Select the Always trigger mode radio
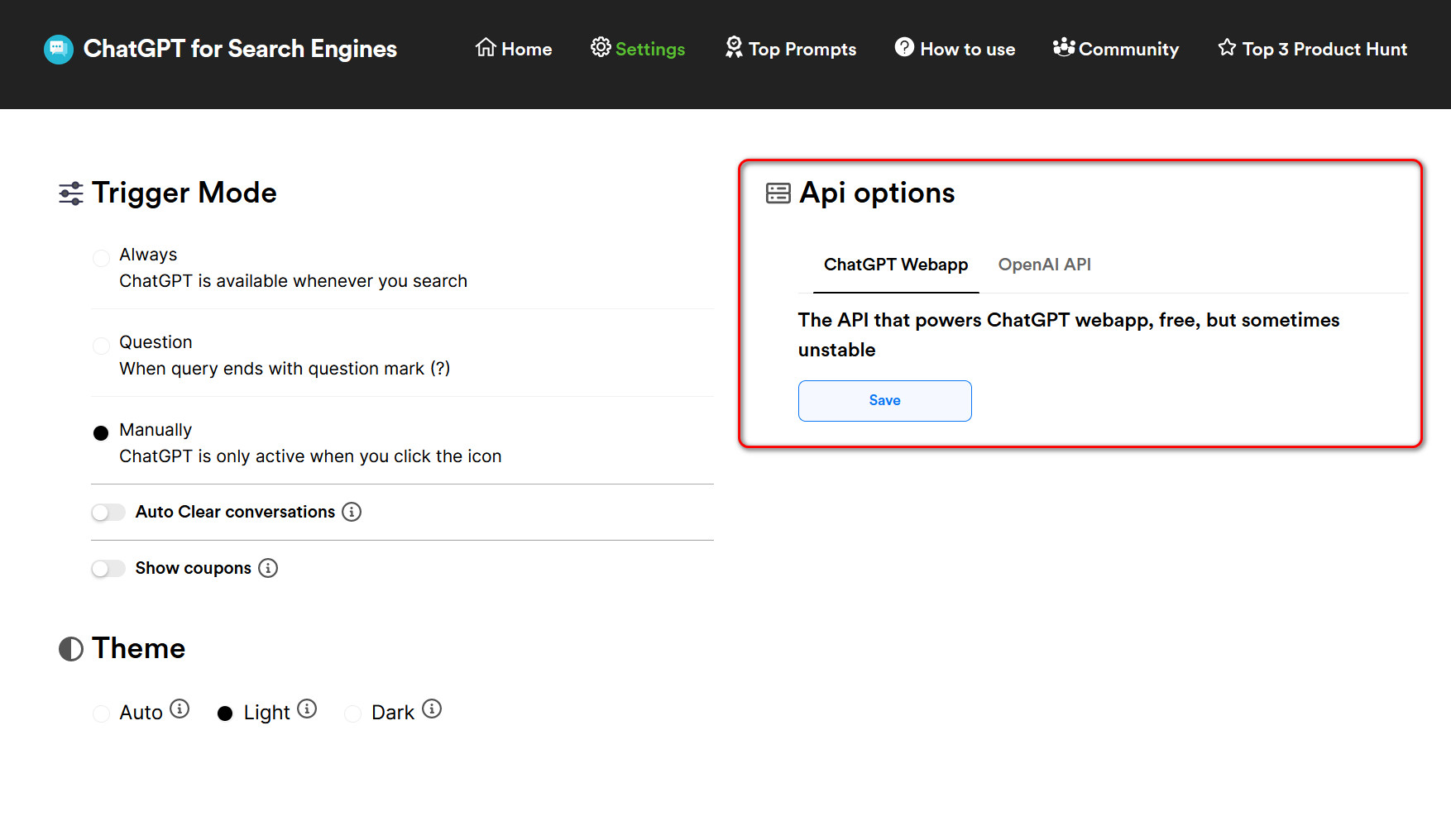This screenshot has width=1451, height=840. (101, 258)
